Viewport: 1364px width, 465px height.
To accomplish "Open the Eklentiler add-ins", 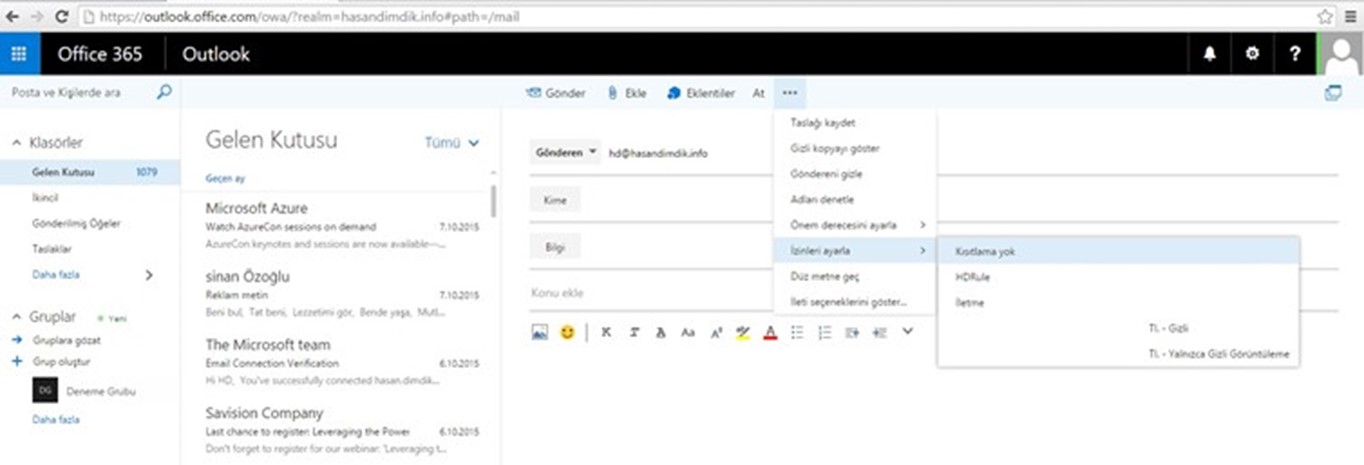I will coord(700,93).
